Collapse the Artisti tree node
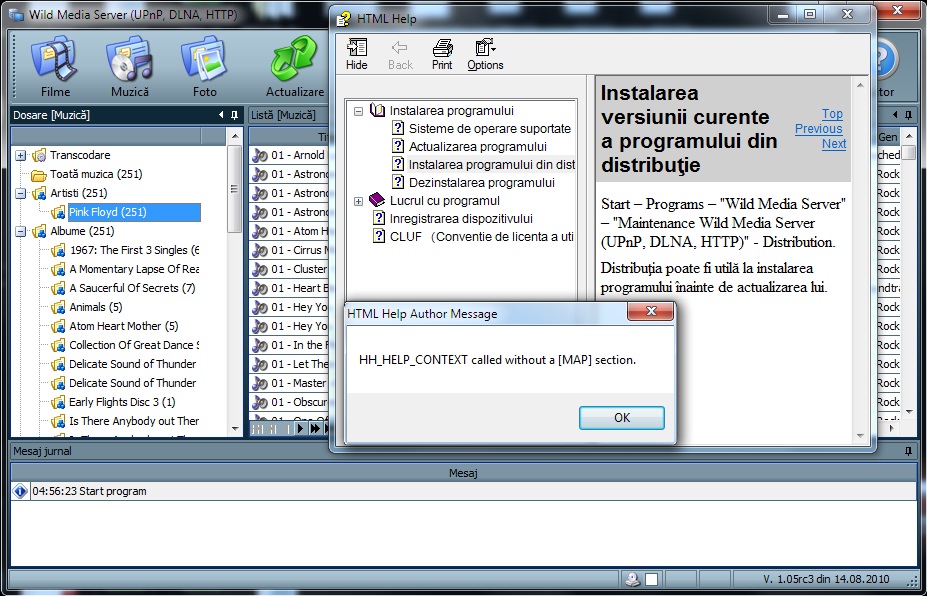The image size is (927, 596). (21, 193)
